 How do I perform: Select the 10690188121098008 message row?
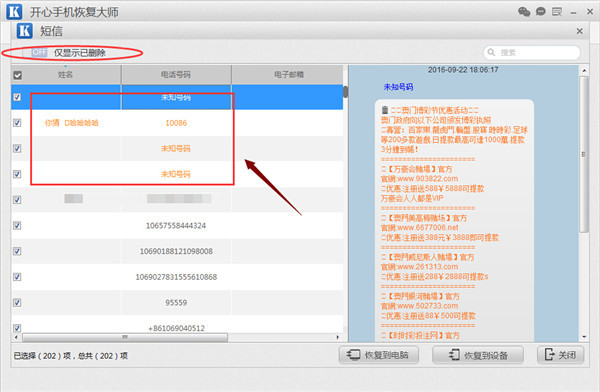(177, 251)
